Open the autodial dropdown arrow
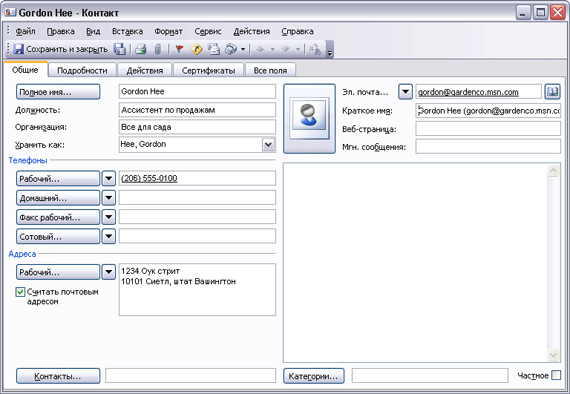Image resolution: width=570 pixels, height=394 pixels. [243, 49]
